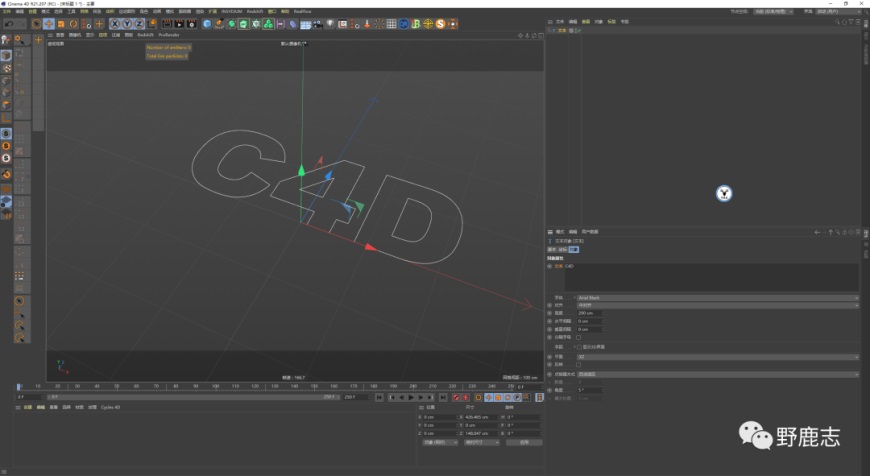
Task: Toggle the autokeying button
Action: 465,397
